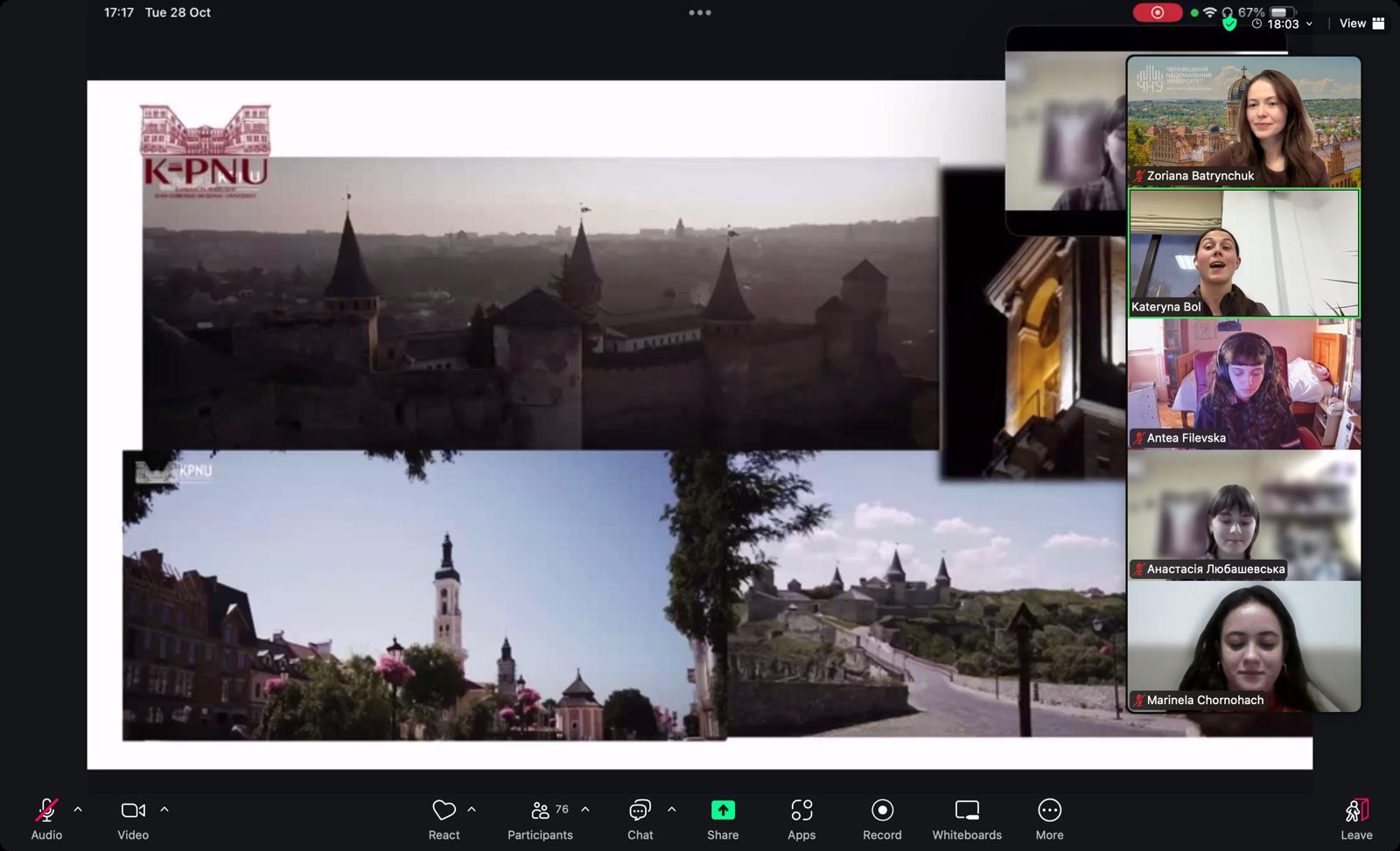Click the green encryption shield icon

[1229, 24]
